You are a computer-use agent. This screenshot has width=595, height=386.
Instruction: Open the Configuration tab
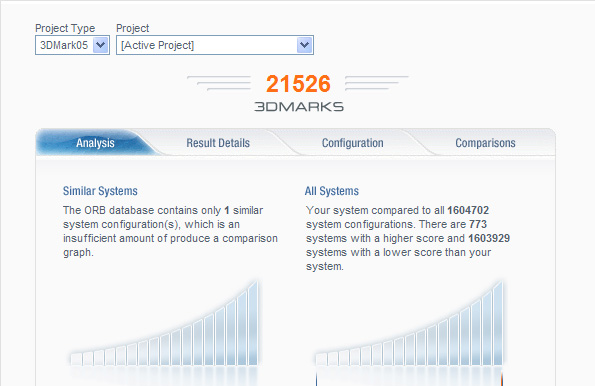coord(353,143)
